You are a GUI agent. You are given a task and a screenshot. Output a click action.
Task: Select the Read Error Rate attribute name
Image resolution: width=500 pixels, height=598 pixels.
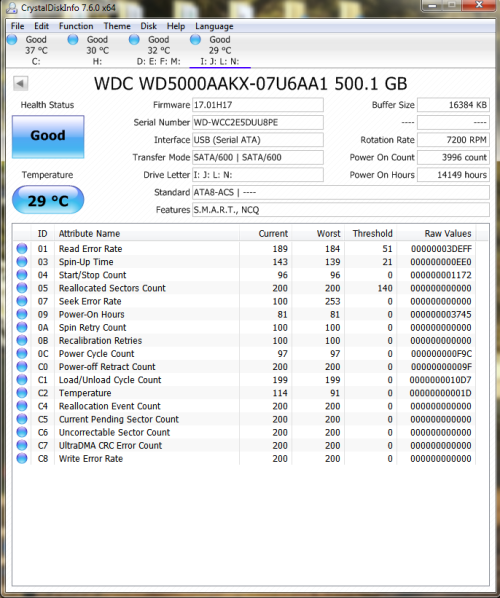tap(90, 249)
